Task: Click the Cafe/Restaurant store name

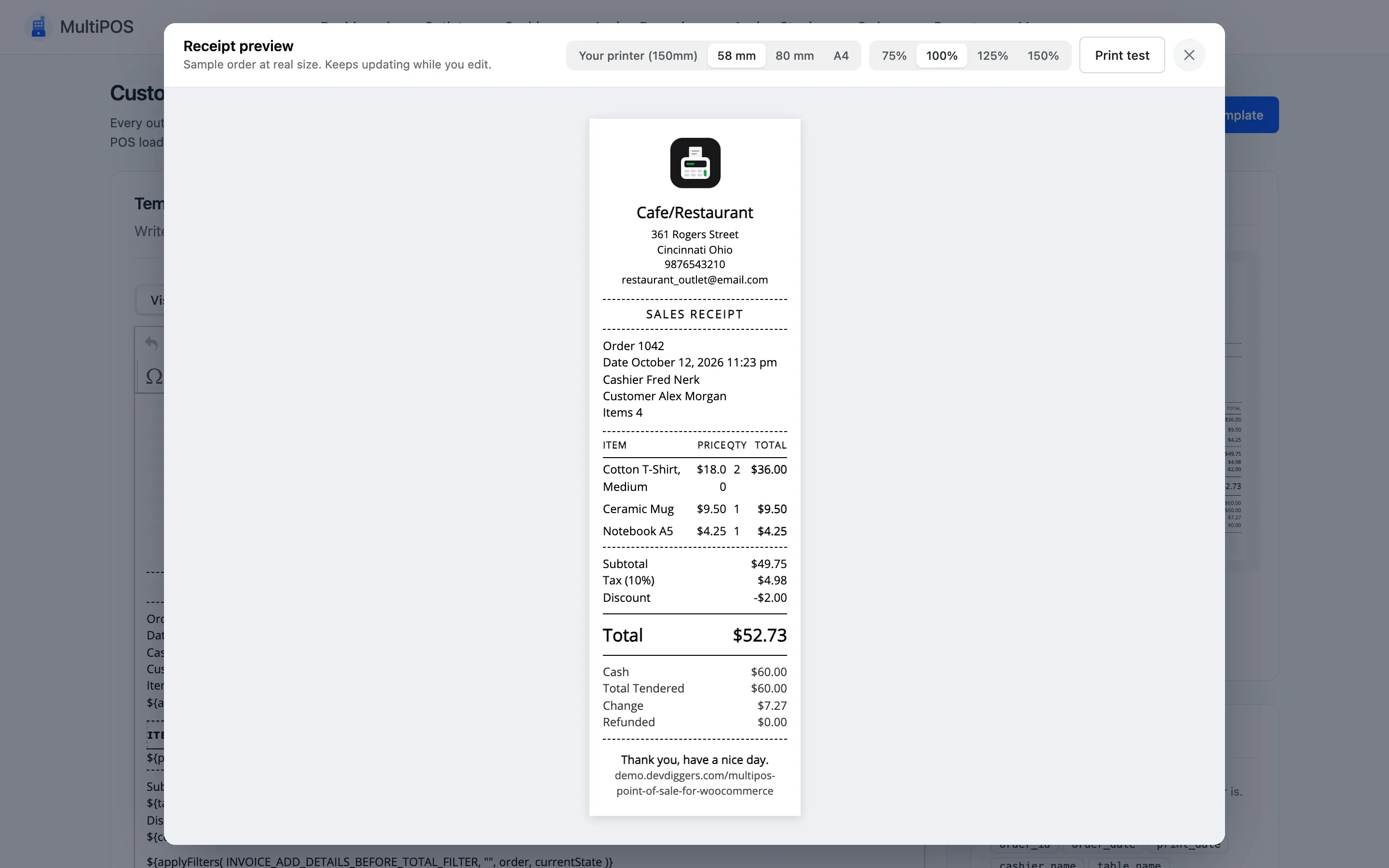Action: pos(694,212)
